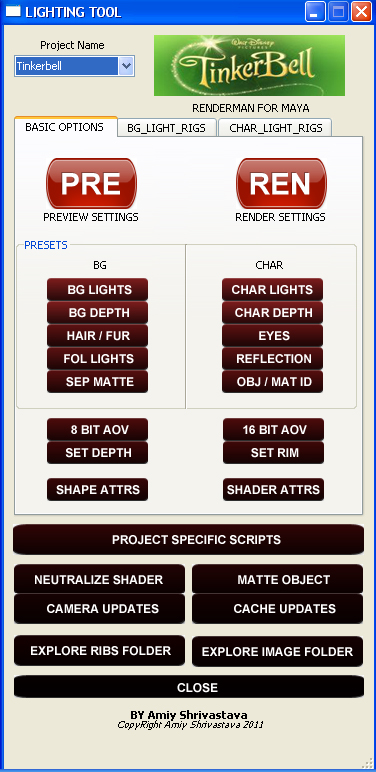This screenshot has width=376, height=772.
Task: Apply the CHAR DEPTH preset
Action: coord(273,313)
